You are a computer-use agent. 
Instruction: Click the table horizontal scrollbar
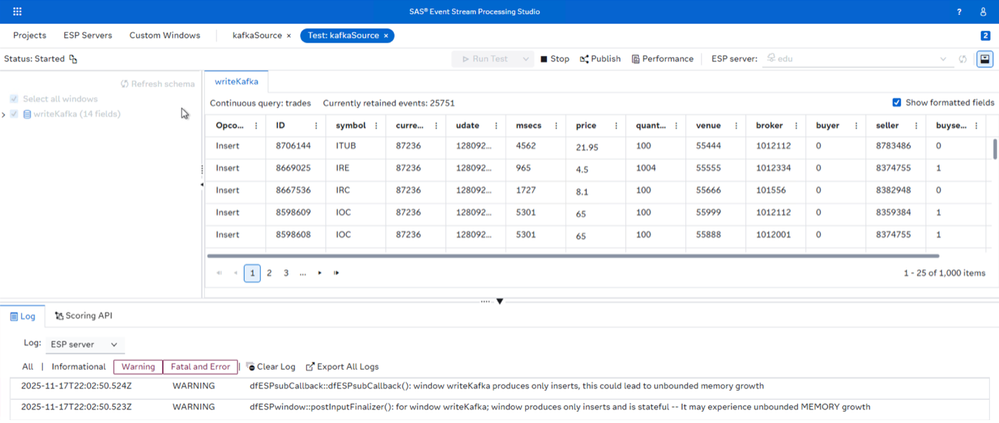click(573, 255)
